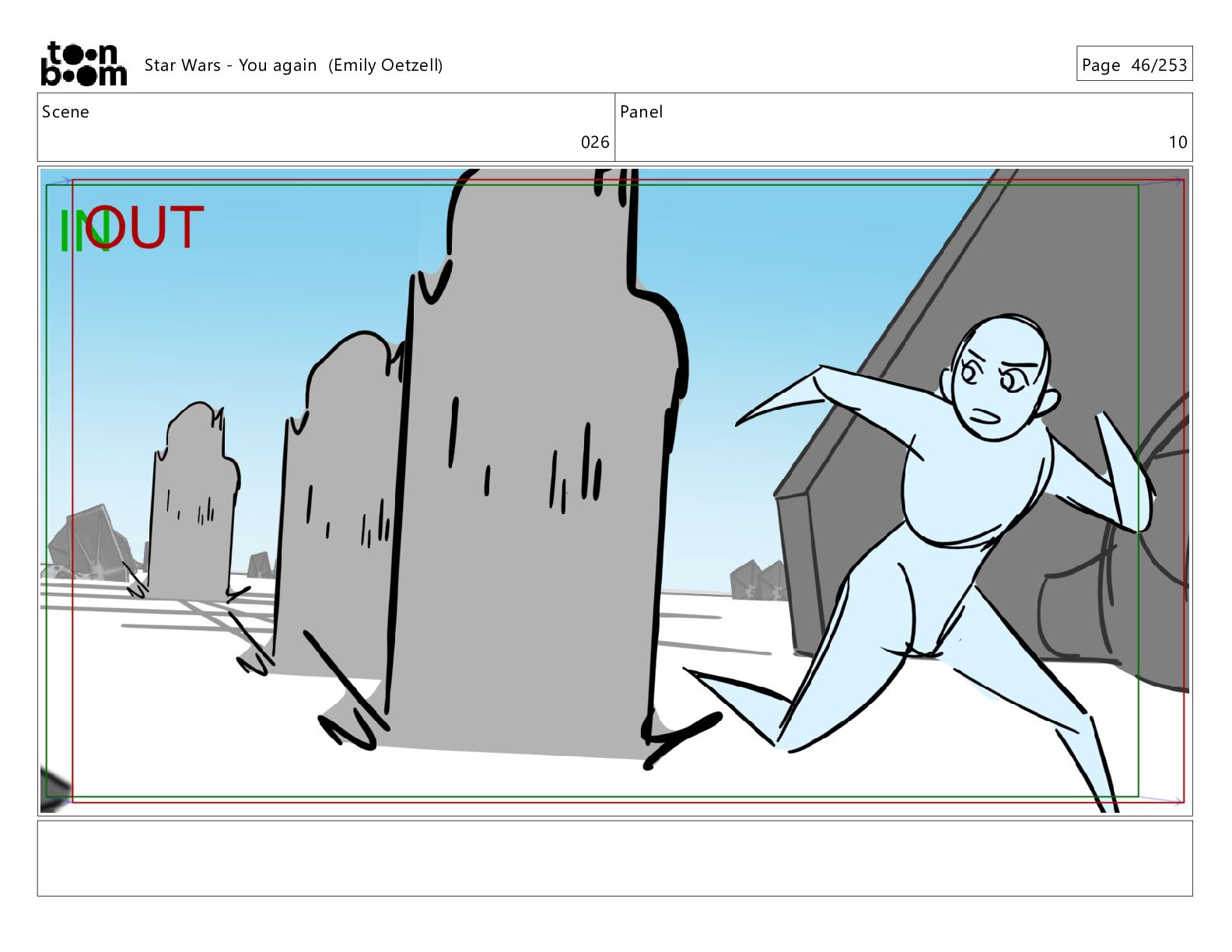Click the "Scene" label
Screen dimensions: 1232x952
coord(65,112)
